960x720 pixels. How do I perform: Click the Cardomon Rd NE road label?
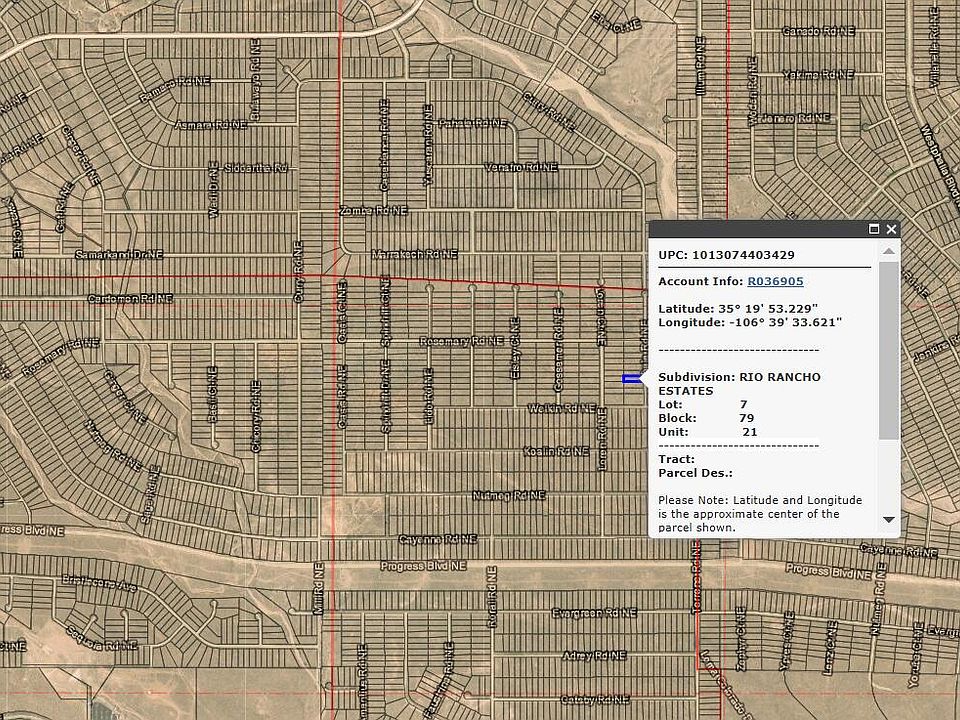tap(130, 298)
